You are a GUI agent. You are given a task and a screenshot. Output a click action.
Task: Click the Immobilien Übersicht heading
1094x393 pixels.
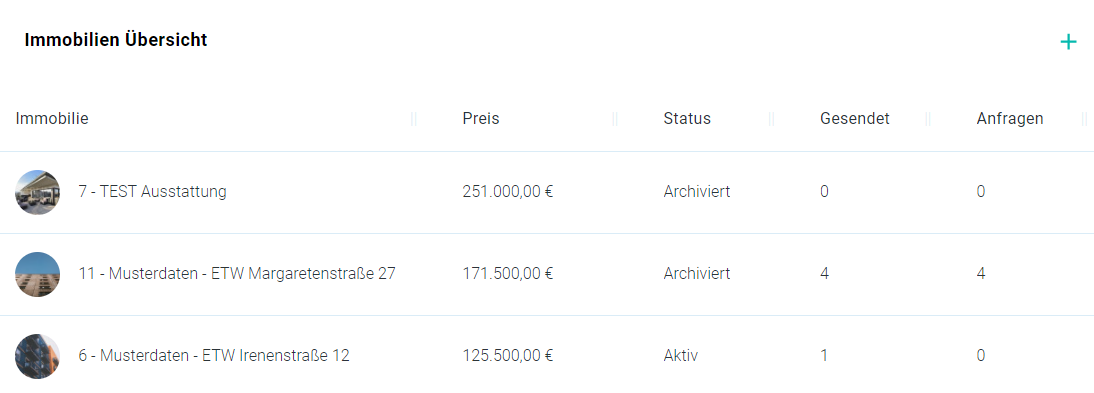click(116, 40)
